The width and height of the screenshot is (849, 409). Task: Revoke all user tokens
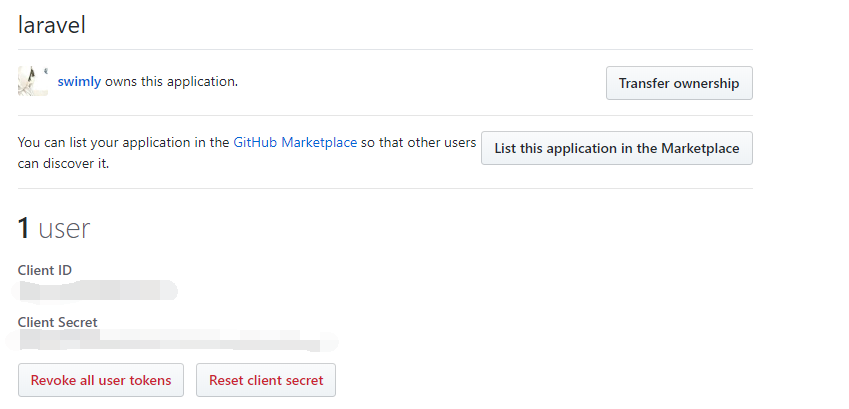click(101, 380)
